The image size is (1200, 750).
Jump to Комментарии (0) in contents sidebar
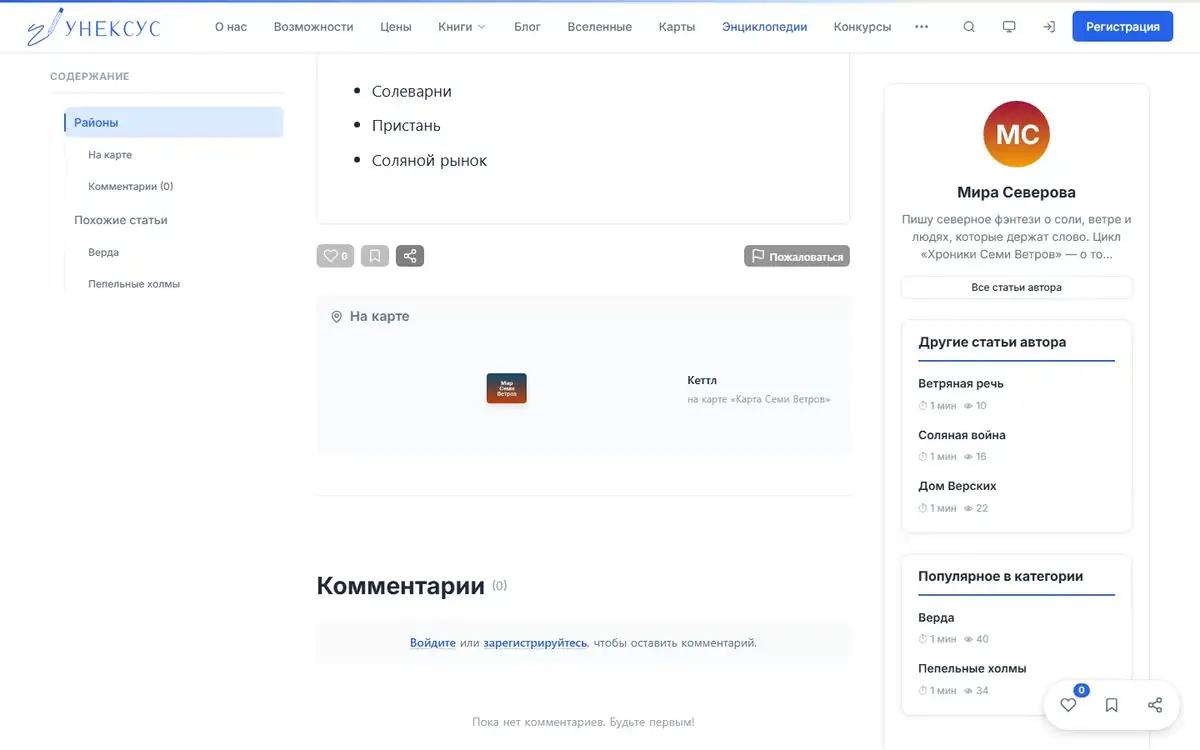click(131, 186)
